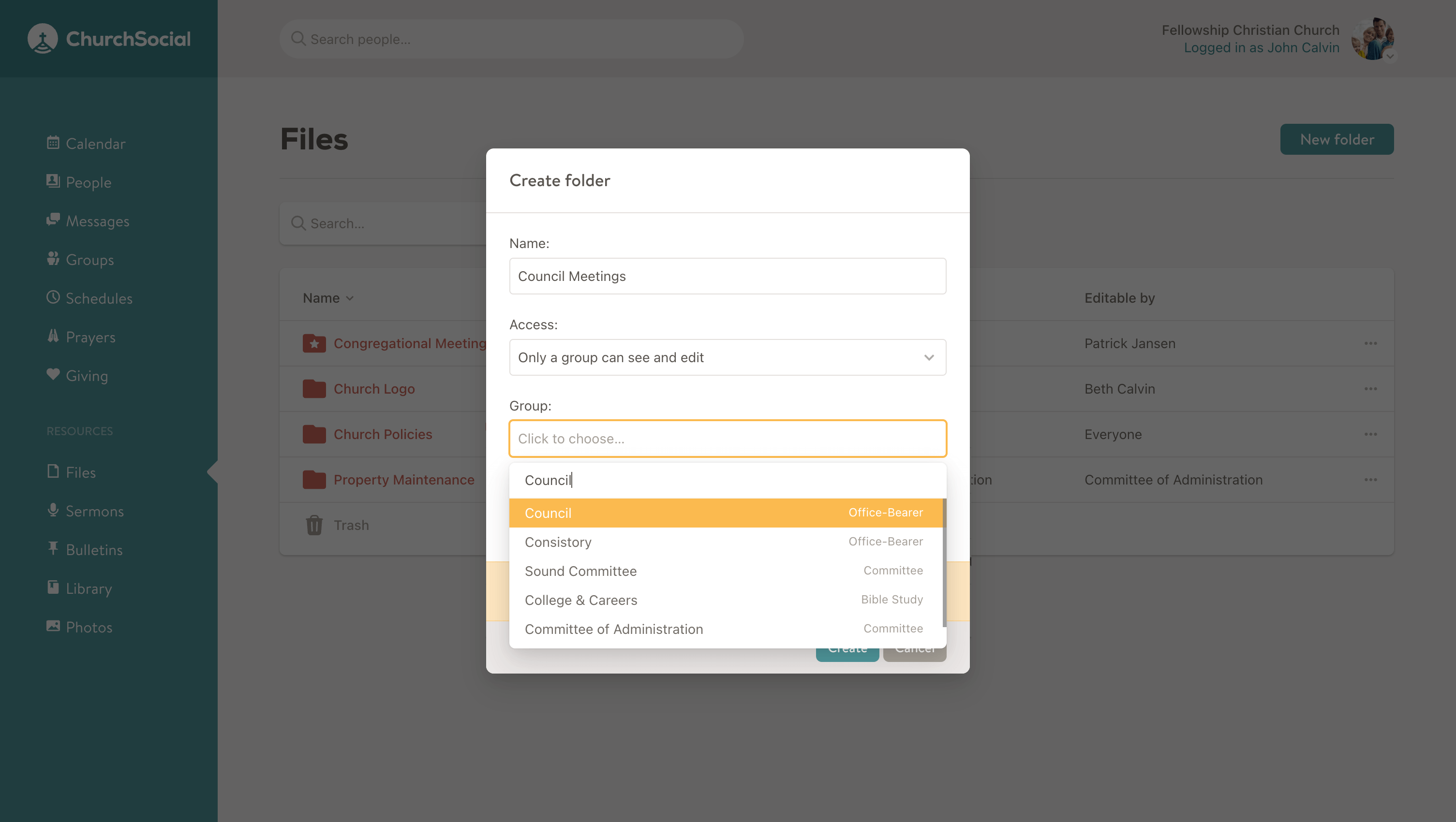Viewport: 1456px width, 822px height.
Task: Click the Name field containing Council Meetings
Action: pyautogui.click(x=728, y=276)
